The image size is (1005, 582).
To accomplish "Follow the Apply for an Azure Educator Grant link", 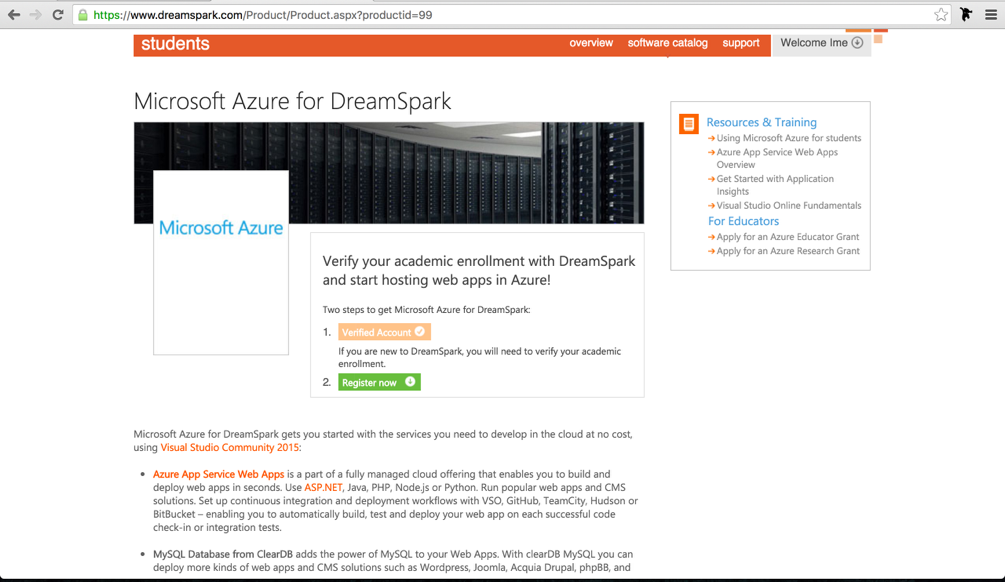I will pos(787,237).
